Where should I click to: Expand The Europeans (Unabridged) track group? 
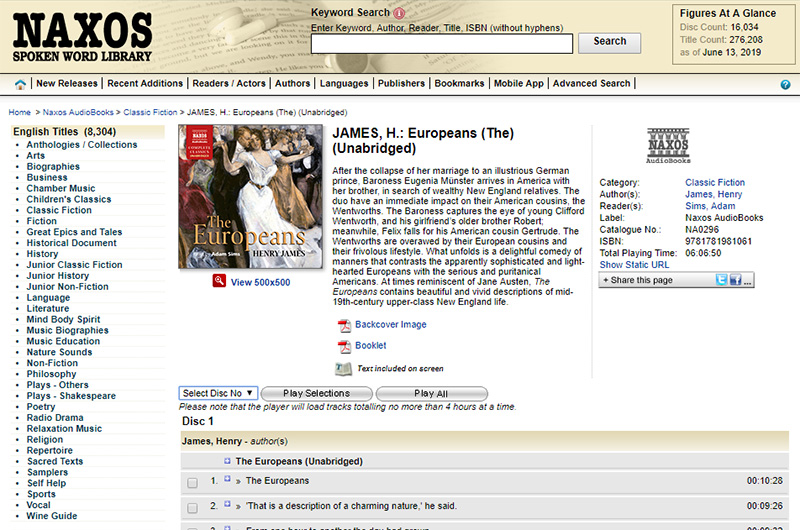tap(227, 461)
